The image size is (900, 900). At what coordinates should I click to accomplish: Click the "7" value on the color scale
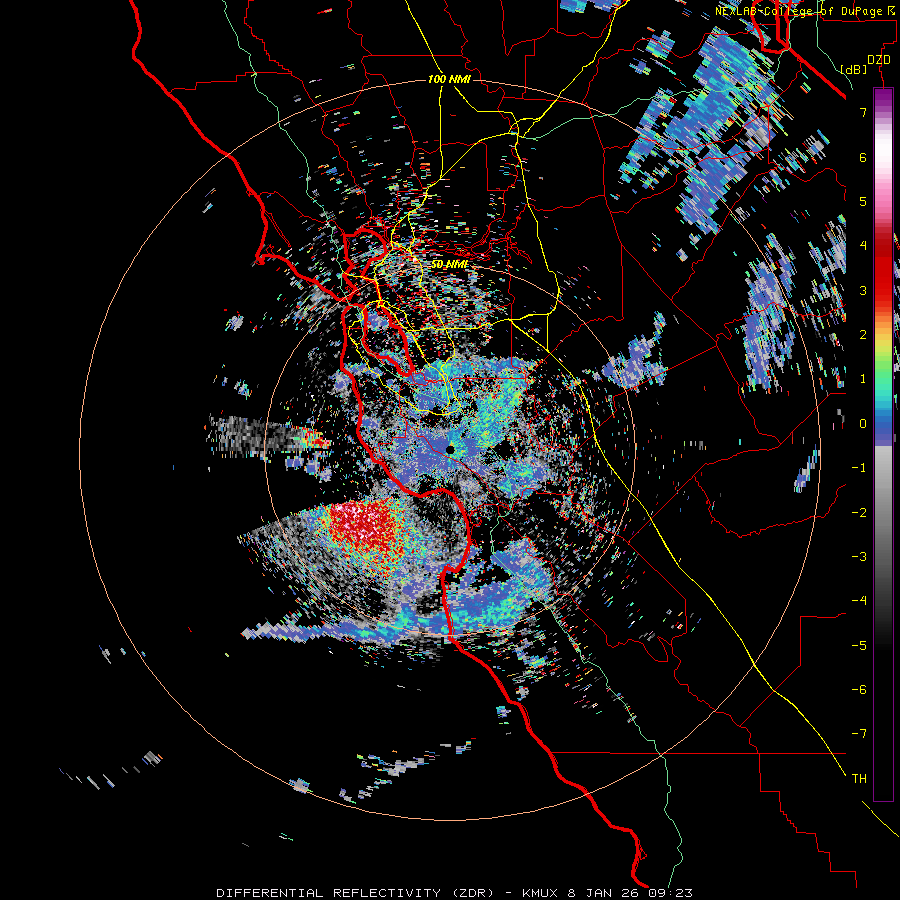tap(863, 112)
